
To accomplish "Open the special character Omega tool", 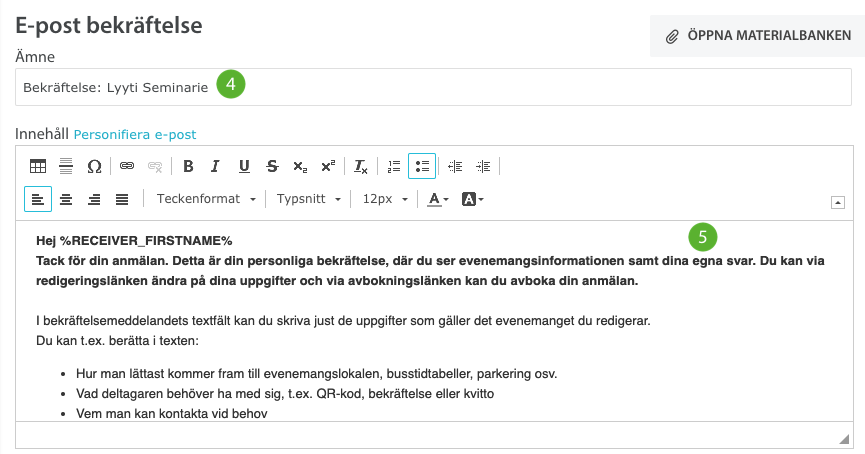I will pyautogui.click(x=94, y=166).
